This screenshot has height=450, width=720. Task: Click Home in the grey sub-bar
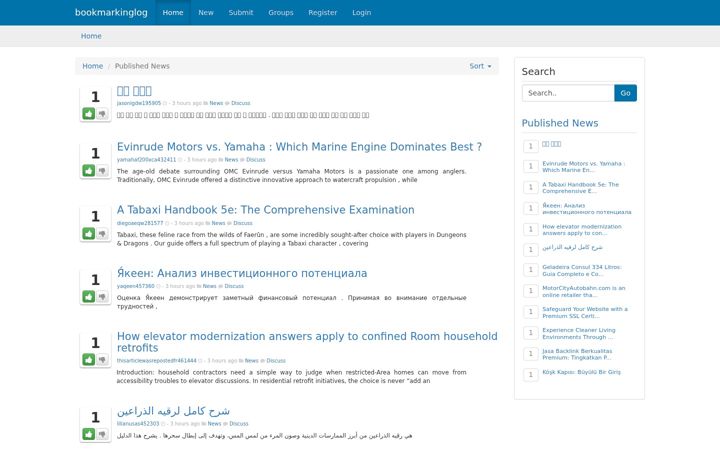(x=91, y=36)
